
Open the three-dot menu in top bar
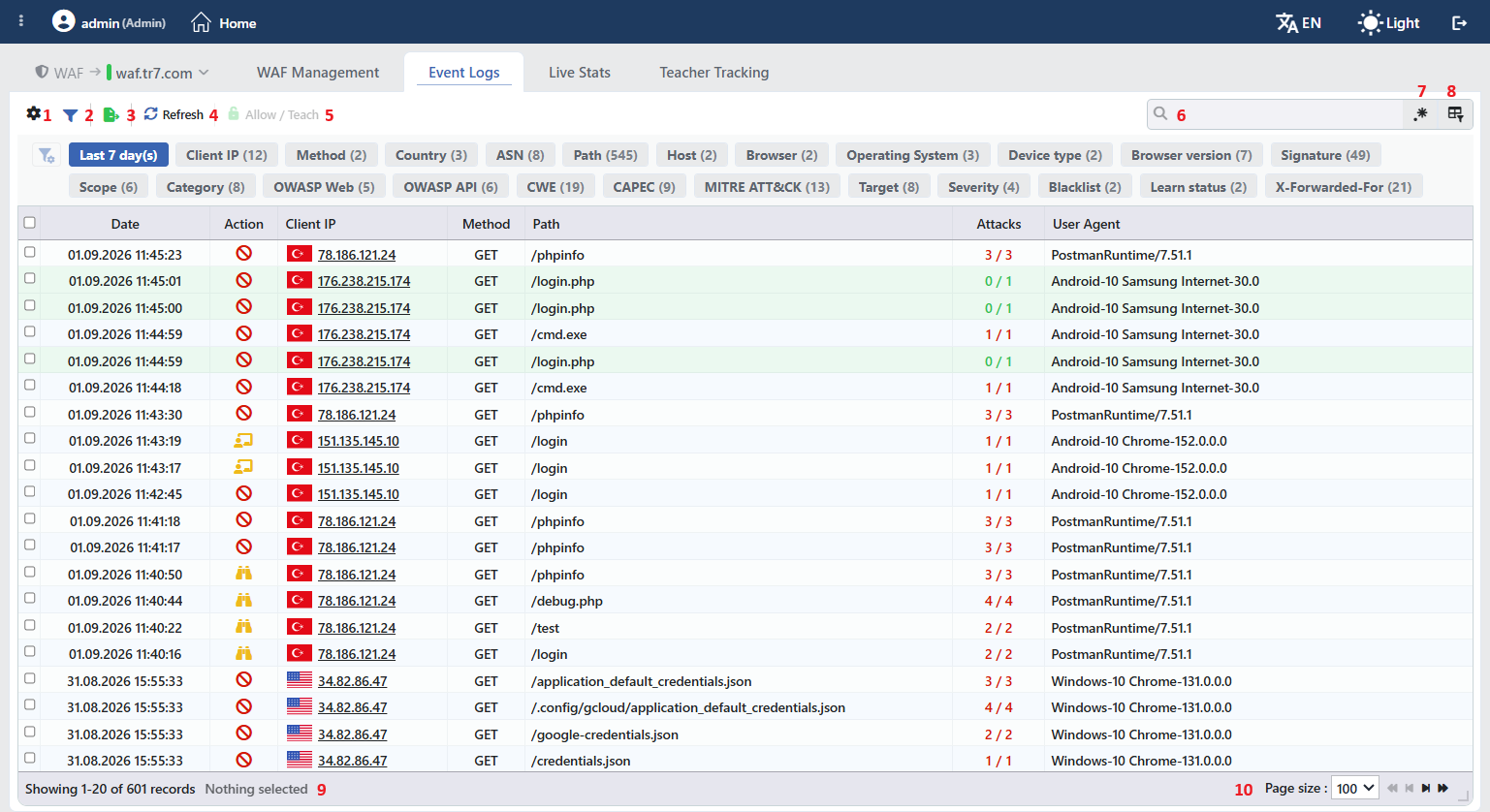tap(21, 21)
